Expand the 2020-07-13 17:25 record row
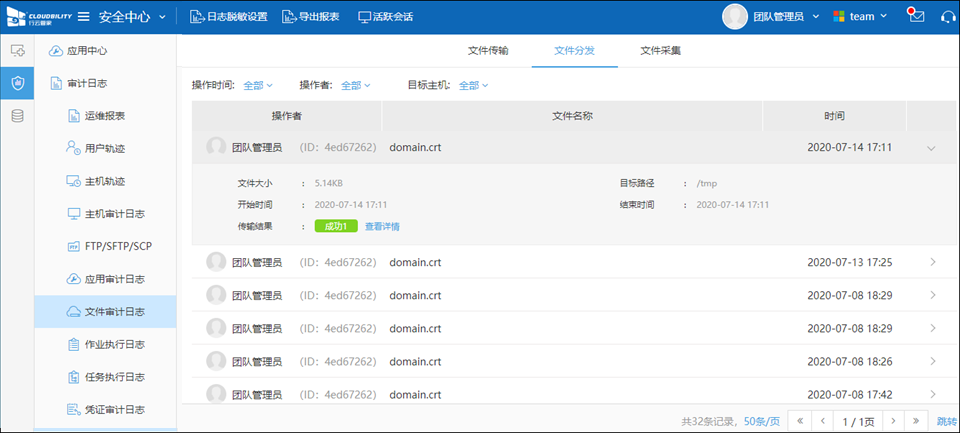The width and height of the screenshot is (960, 433). pyautogui.click(x=932, y=262)
